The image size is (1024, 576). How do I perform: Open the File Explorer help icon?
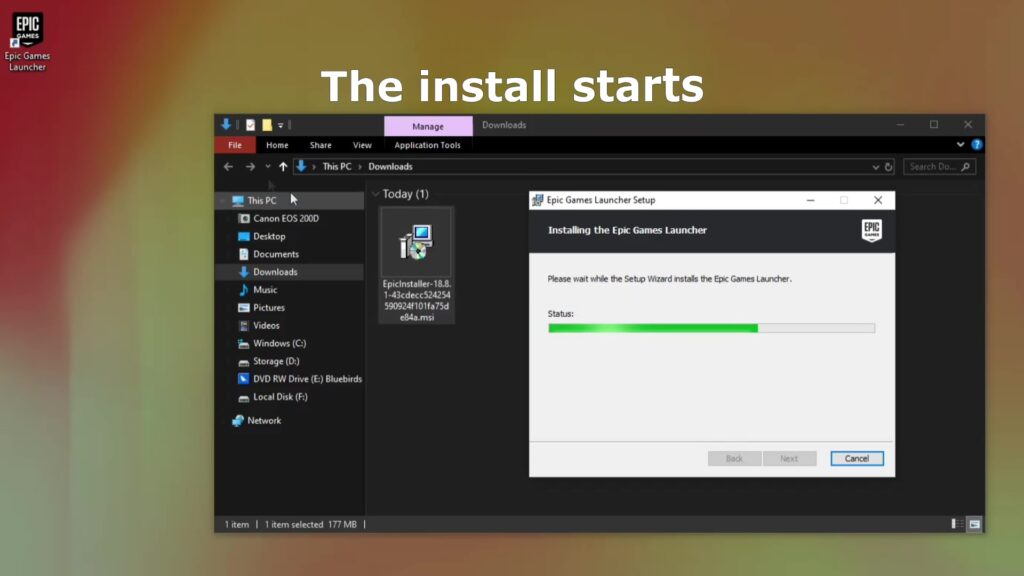tap(976, 144)
